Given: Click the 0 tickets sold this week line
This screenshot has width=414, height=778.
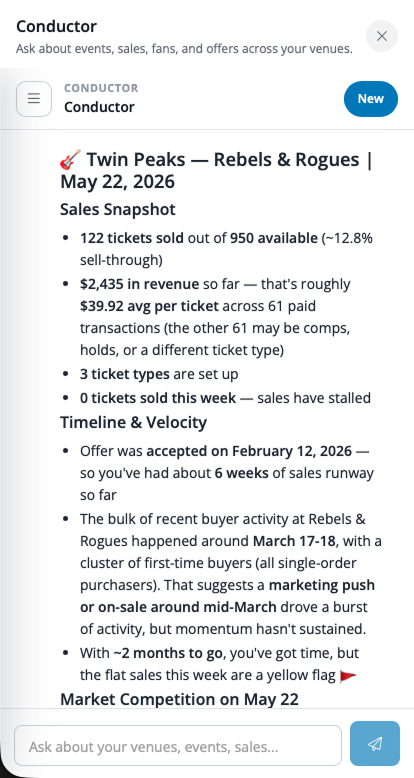Looking at the screenshot, I should click(225, 398).
